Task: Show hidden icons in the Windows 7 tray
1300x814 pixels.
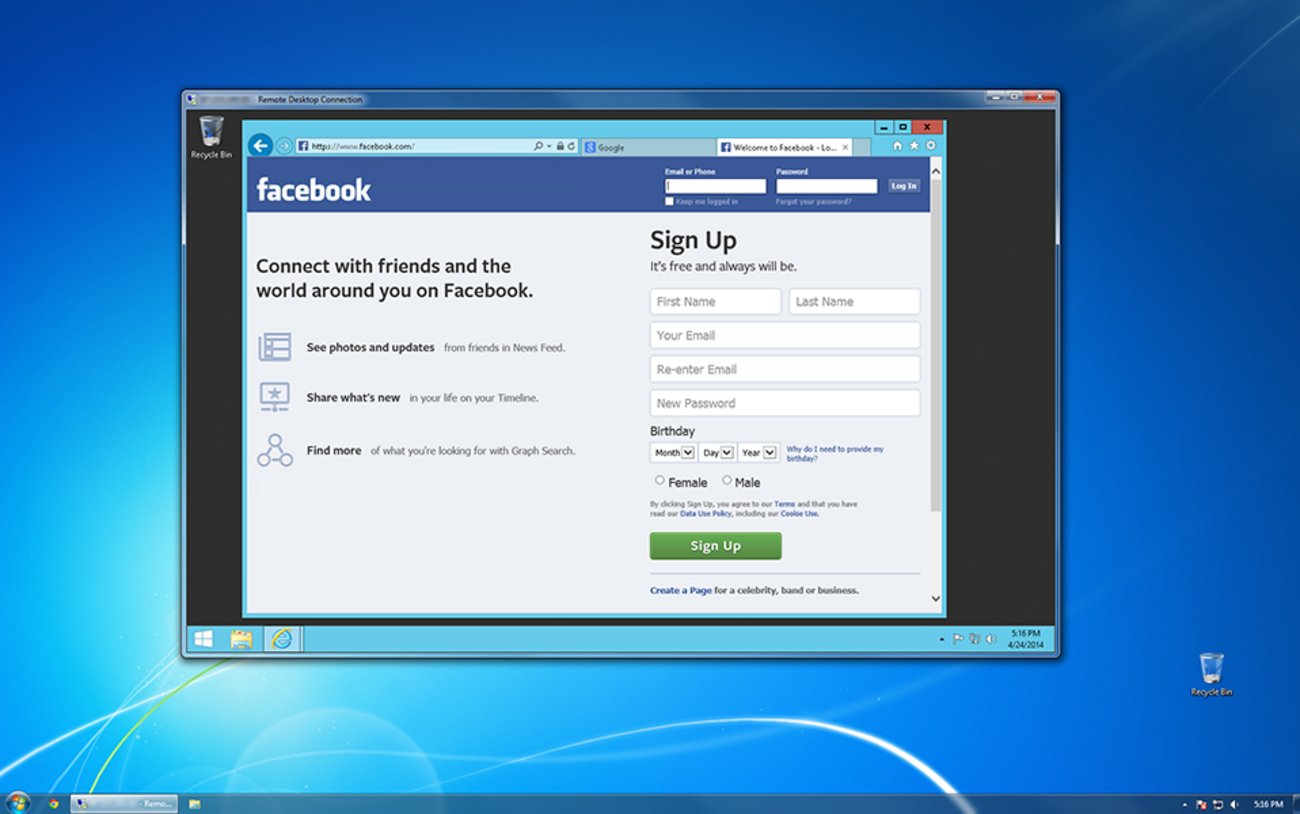Action: (1185, 804)
